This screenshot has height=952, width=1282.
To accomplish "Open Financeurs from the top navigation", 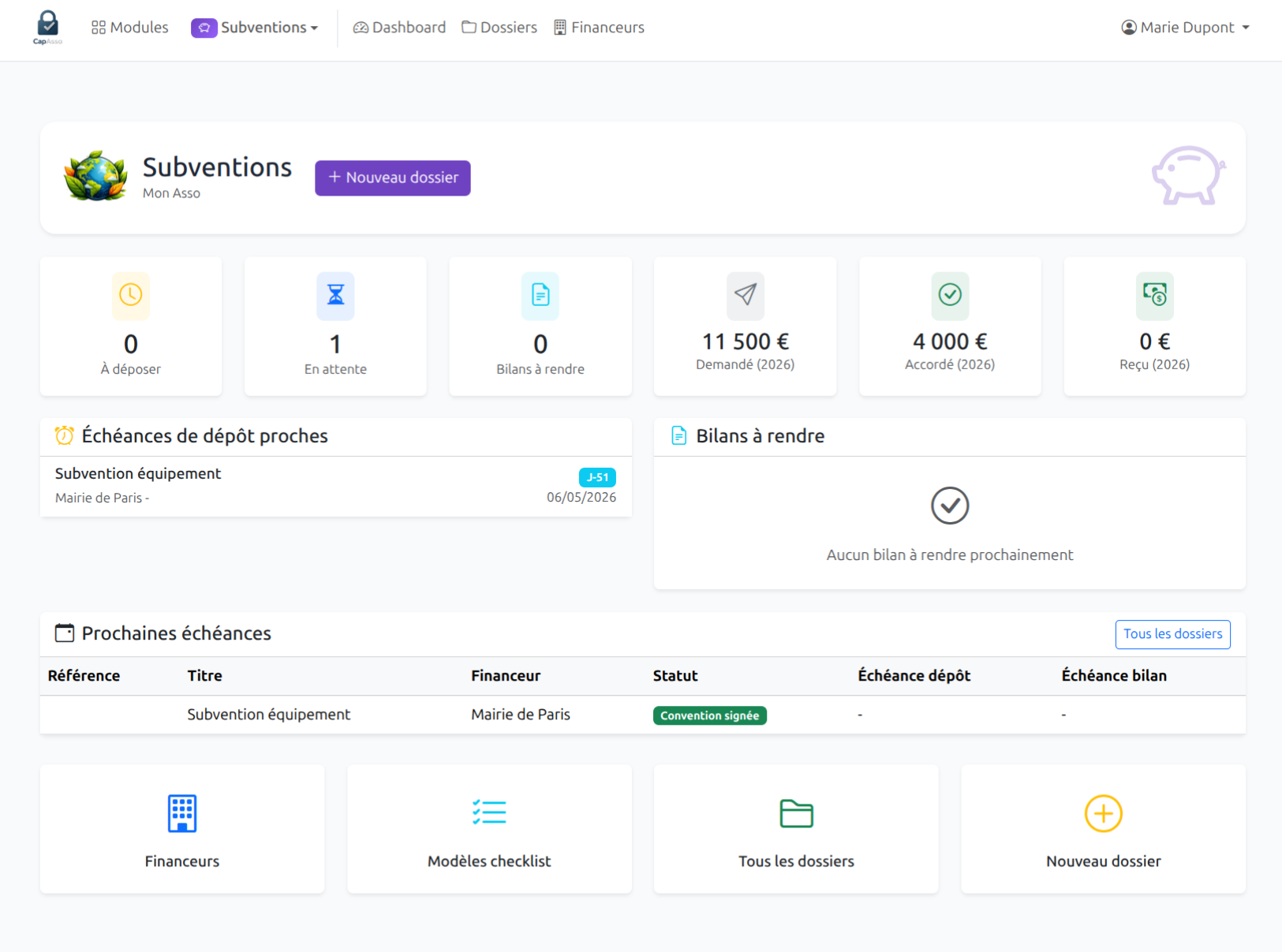I will click(599, 28).
